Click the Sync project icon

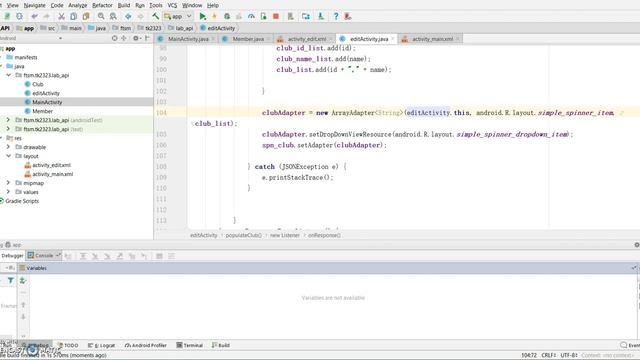point(19,16)
